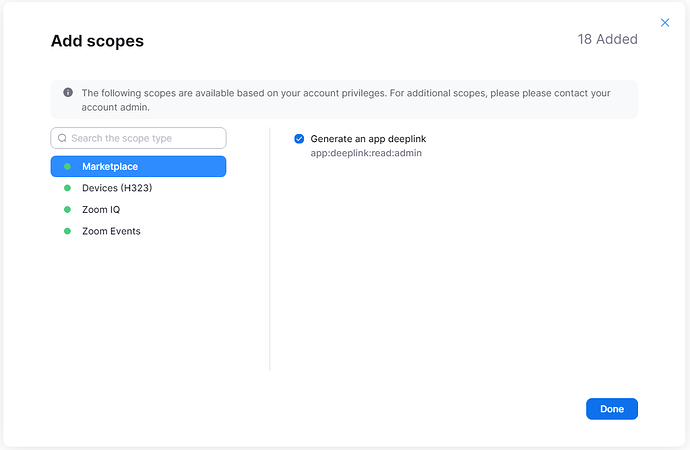Select the Marketplace scope category
Screen dimensions: 690x450
tap(138, 167)
